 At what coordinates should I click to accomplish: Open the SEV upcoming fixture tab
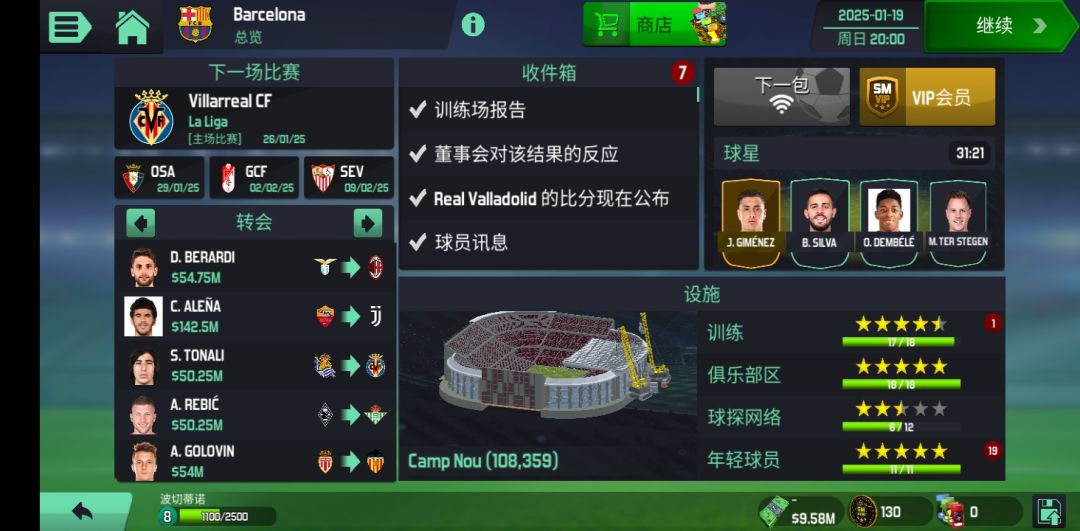coord(349,178)
